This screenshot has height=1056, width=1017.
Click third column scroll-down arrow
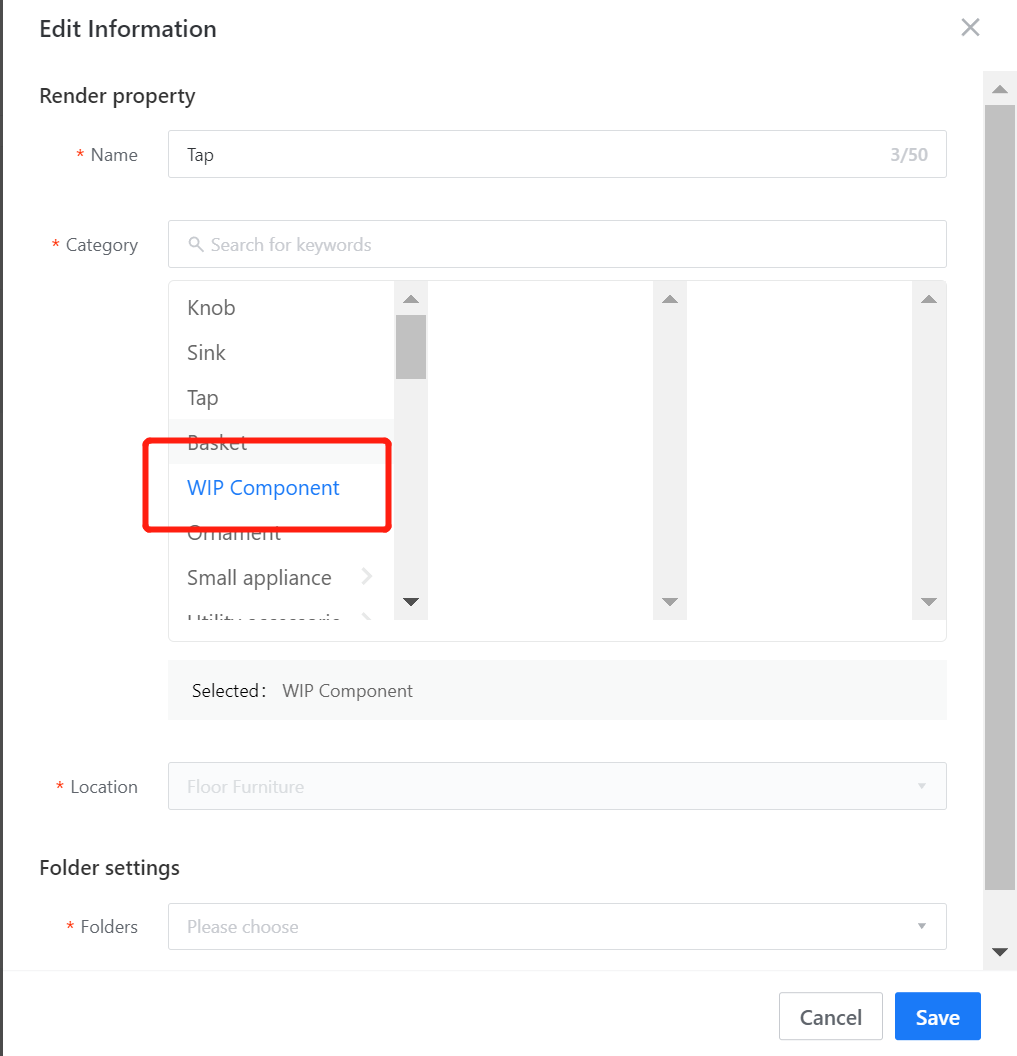click(928, 602)
